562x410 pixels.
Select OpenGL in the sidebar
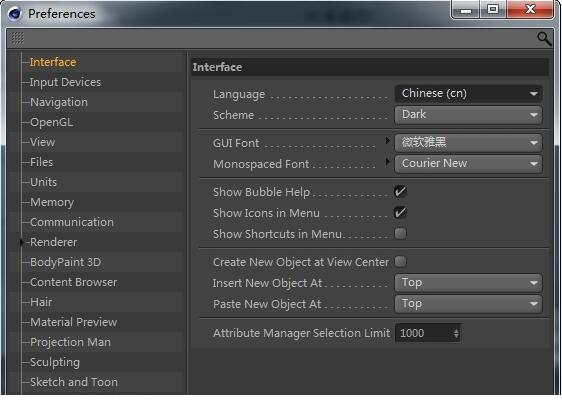click(51, 122)
